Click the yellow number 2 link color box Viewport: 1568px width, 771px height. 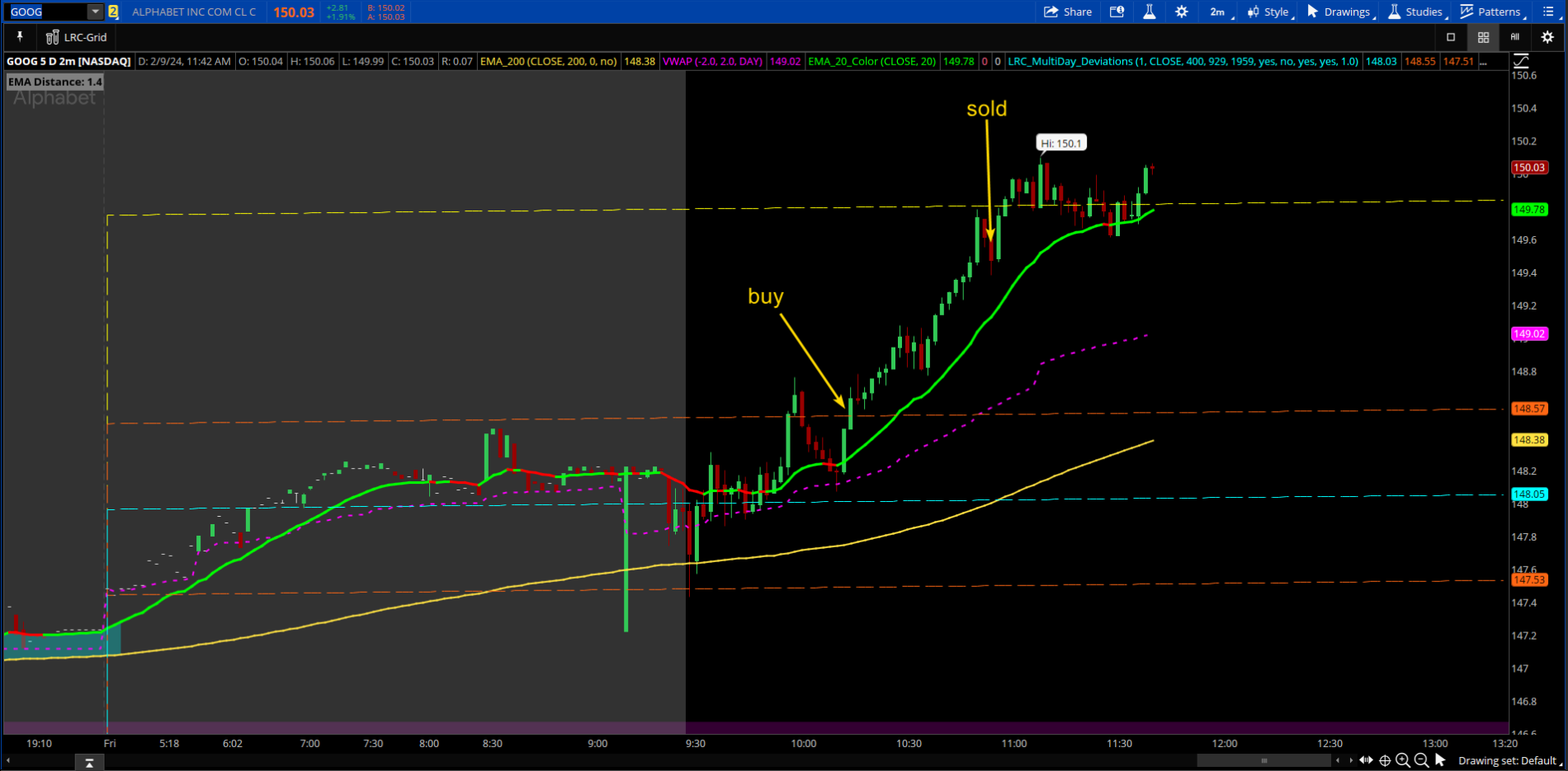[113, 12]
